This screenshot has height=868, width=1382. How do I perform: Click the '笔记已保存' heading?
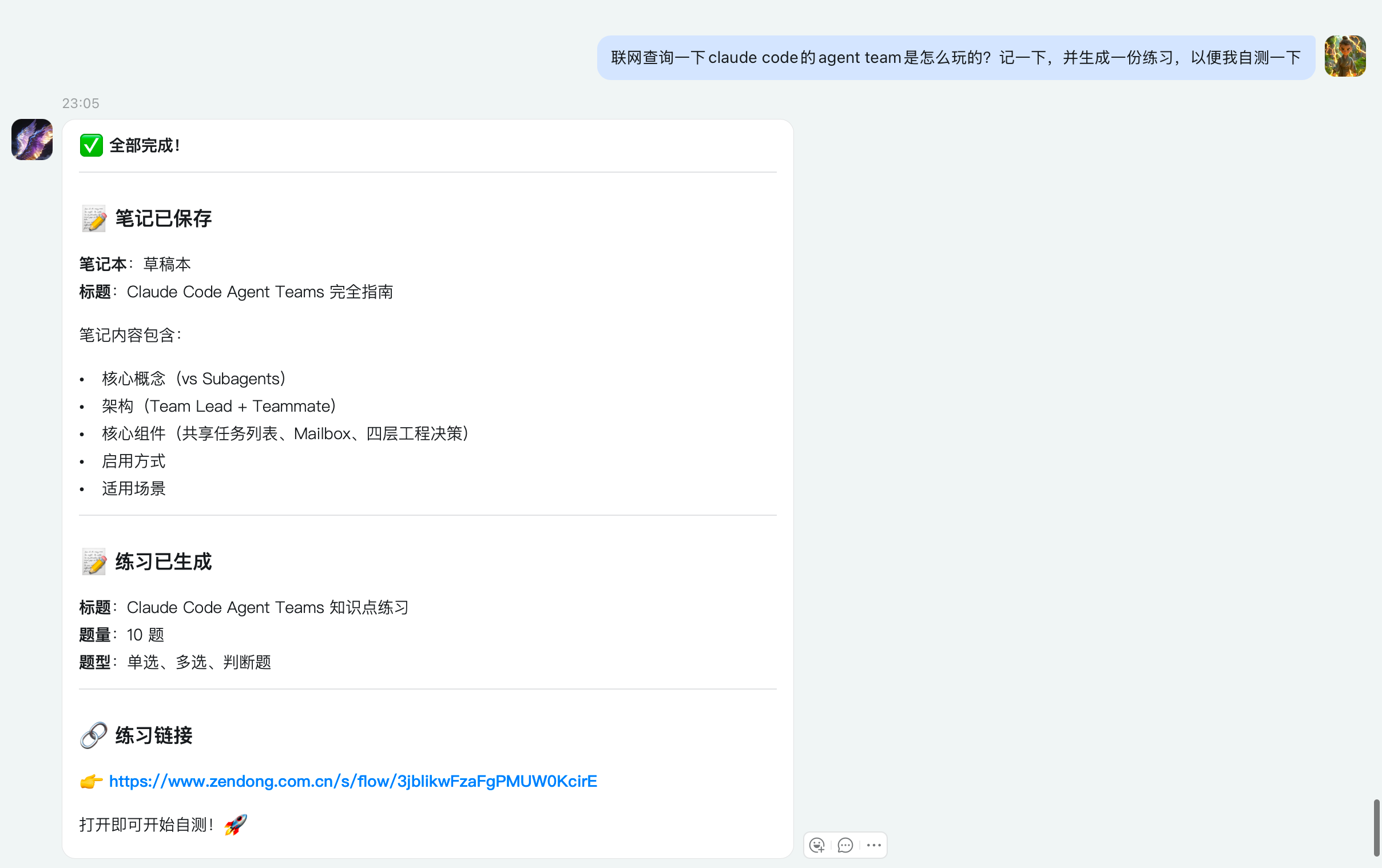(164, 218)
